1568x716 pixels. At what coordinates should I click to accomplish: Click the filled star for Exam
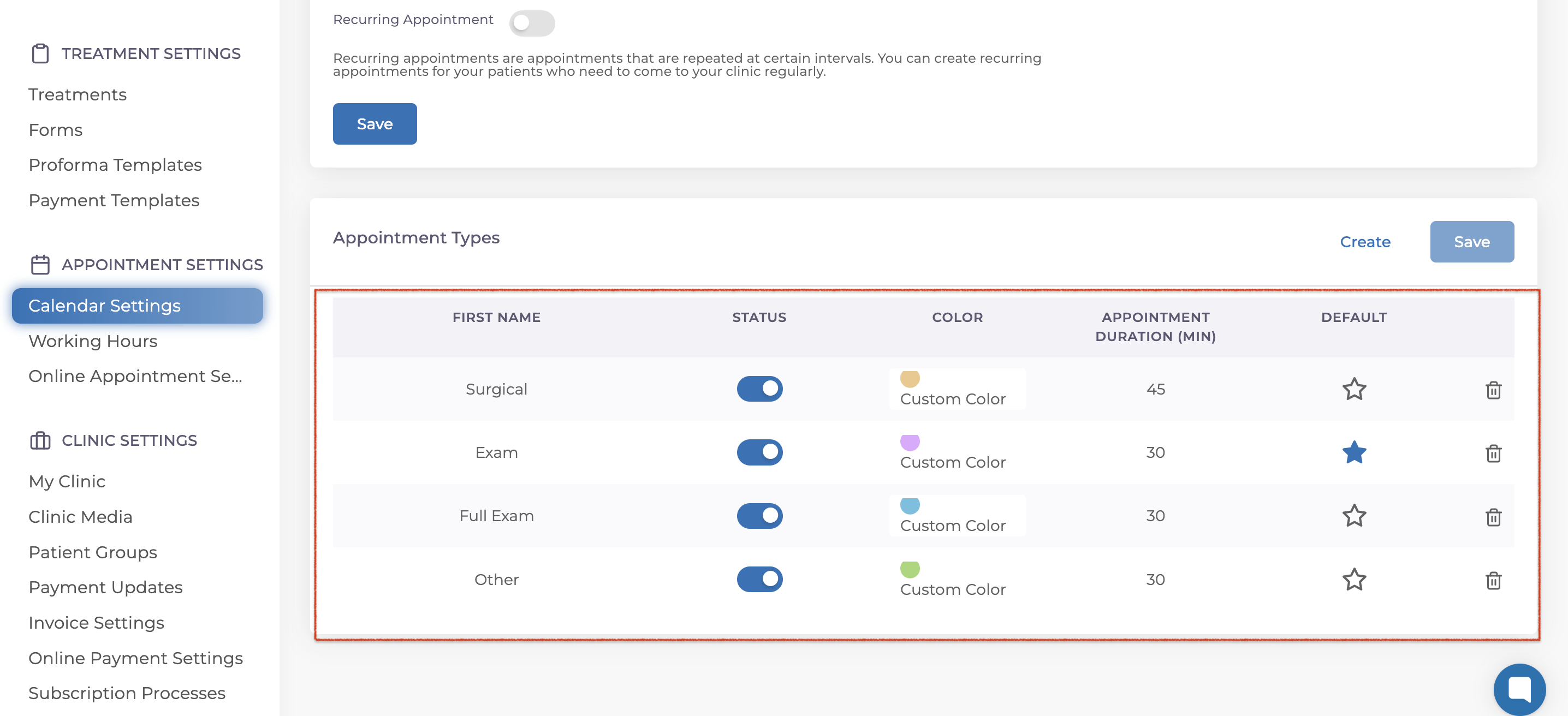click(1354, 452)
